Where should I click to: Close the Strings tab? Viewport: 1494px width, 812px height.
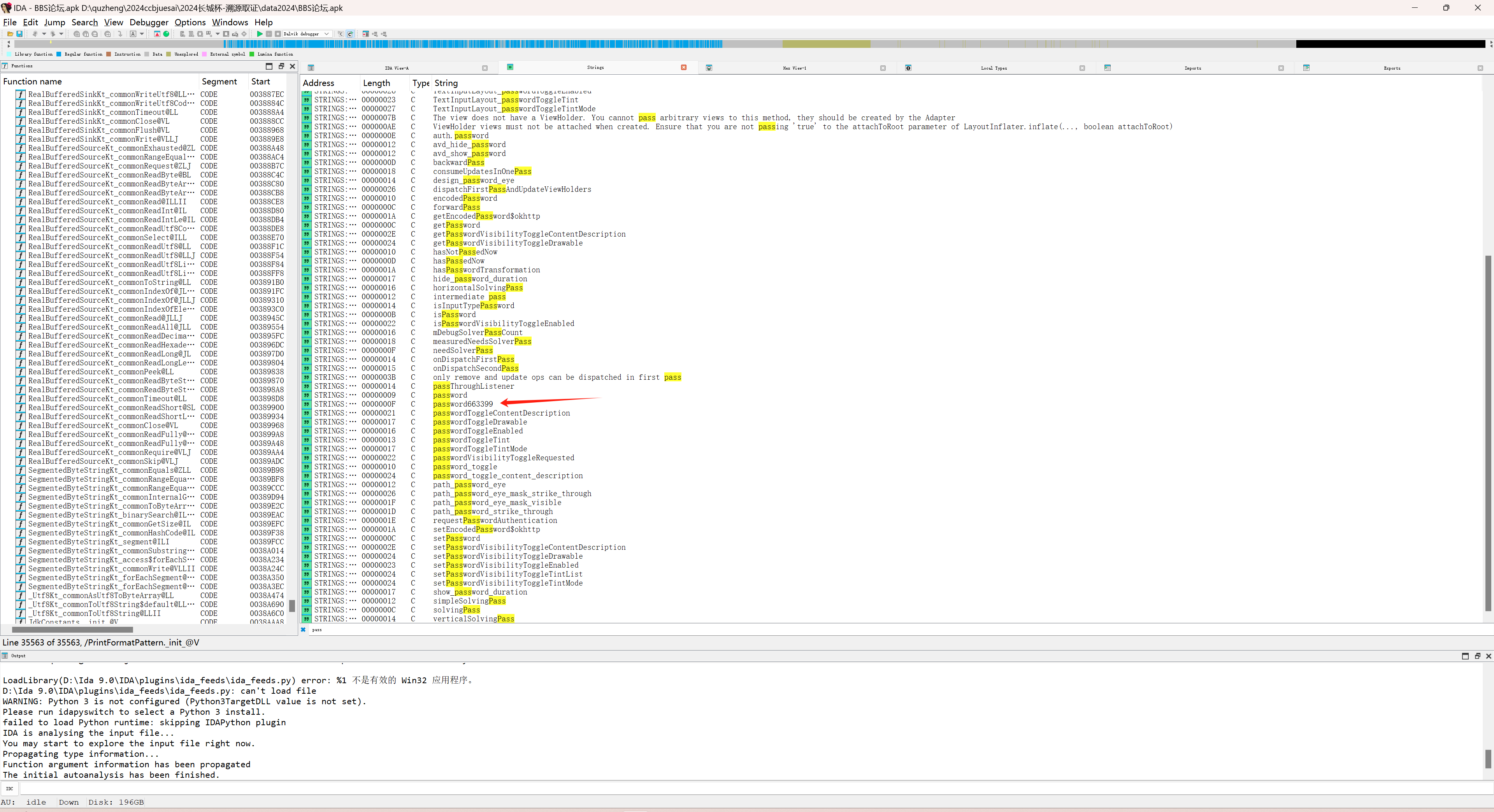(x=684, y=67)
